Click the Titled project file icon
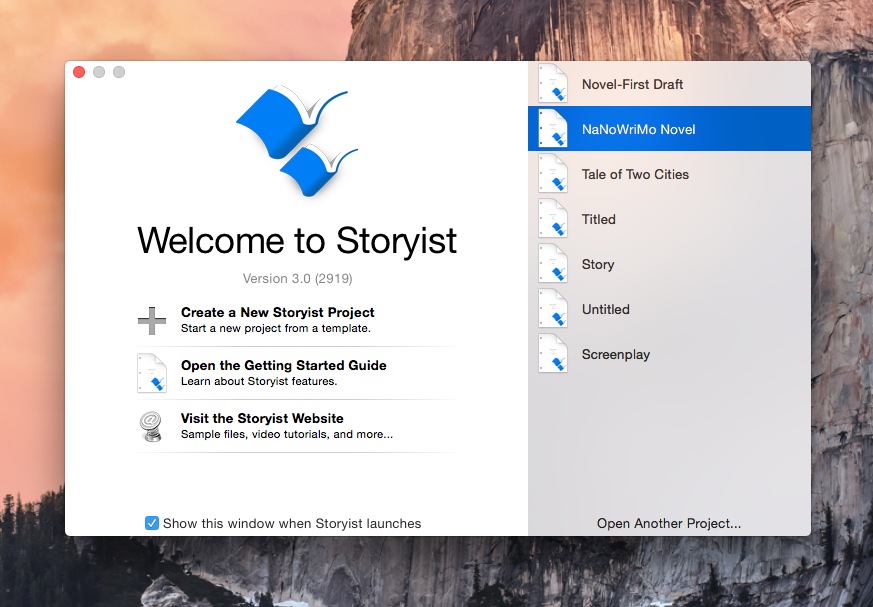This screenshot has height=607, width=873. pos(553,219)
